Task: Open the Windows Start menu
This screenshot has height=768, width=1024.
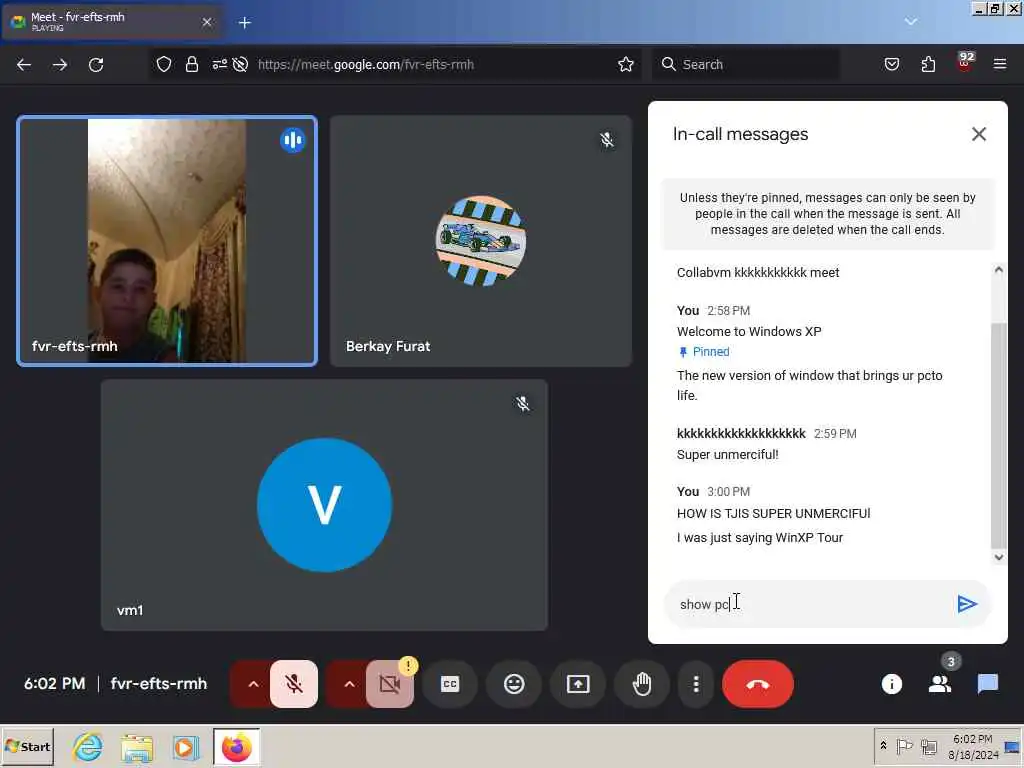Action: pos(27,746)
